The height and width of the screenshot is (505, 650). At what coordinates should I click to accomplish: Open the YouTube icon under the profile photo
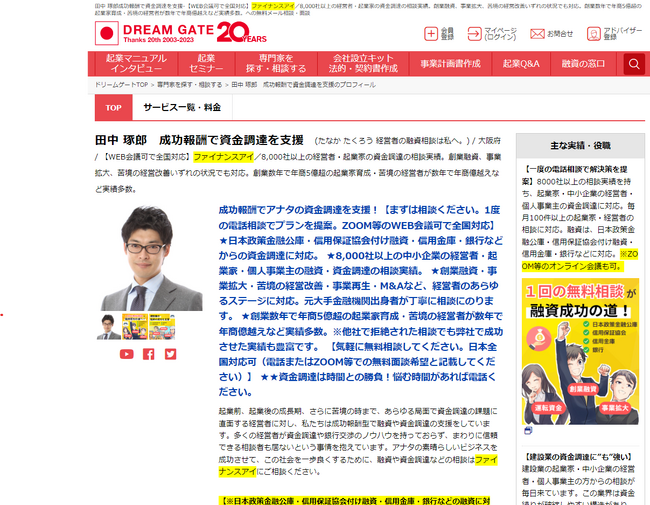(127, 354)
